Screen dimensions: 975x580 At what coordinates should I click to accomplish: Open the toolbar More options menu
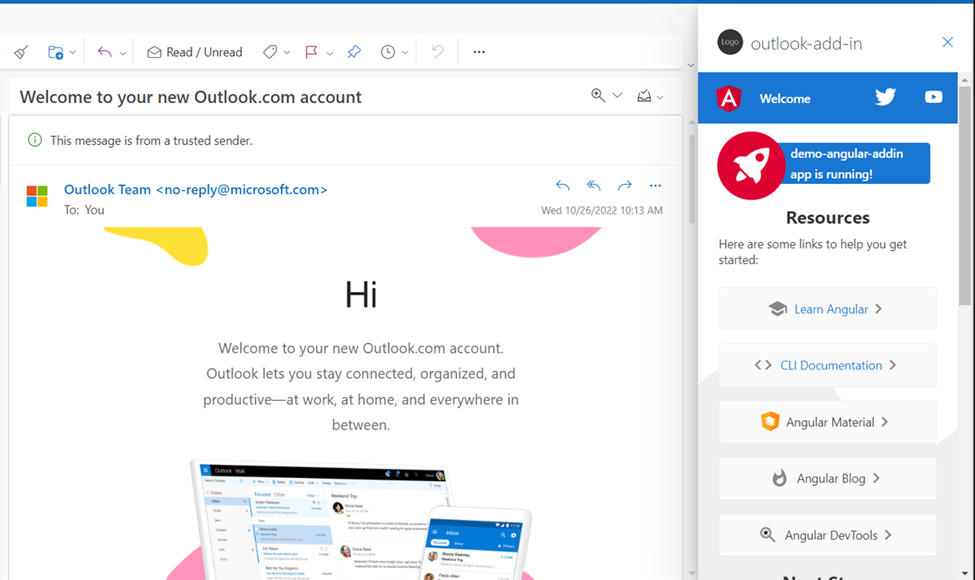pyautogui.click(x=478, y=51)
